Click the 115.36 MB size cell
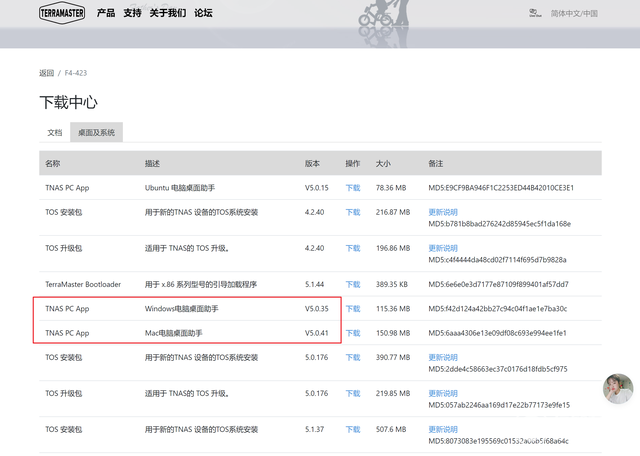Screen dimensions: 640x456 [x=393, y=309]
